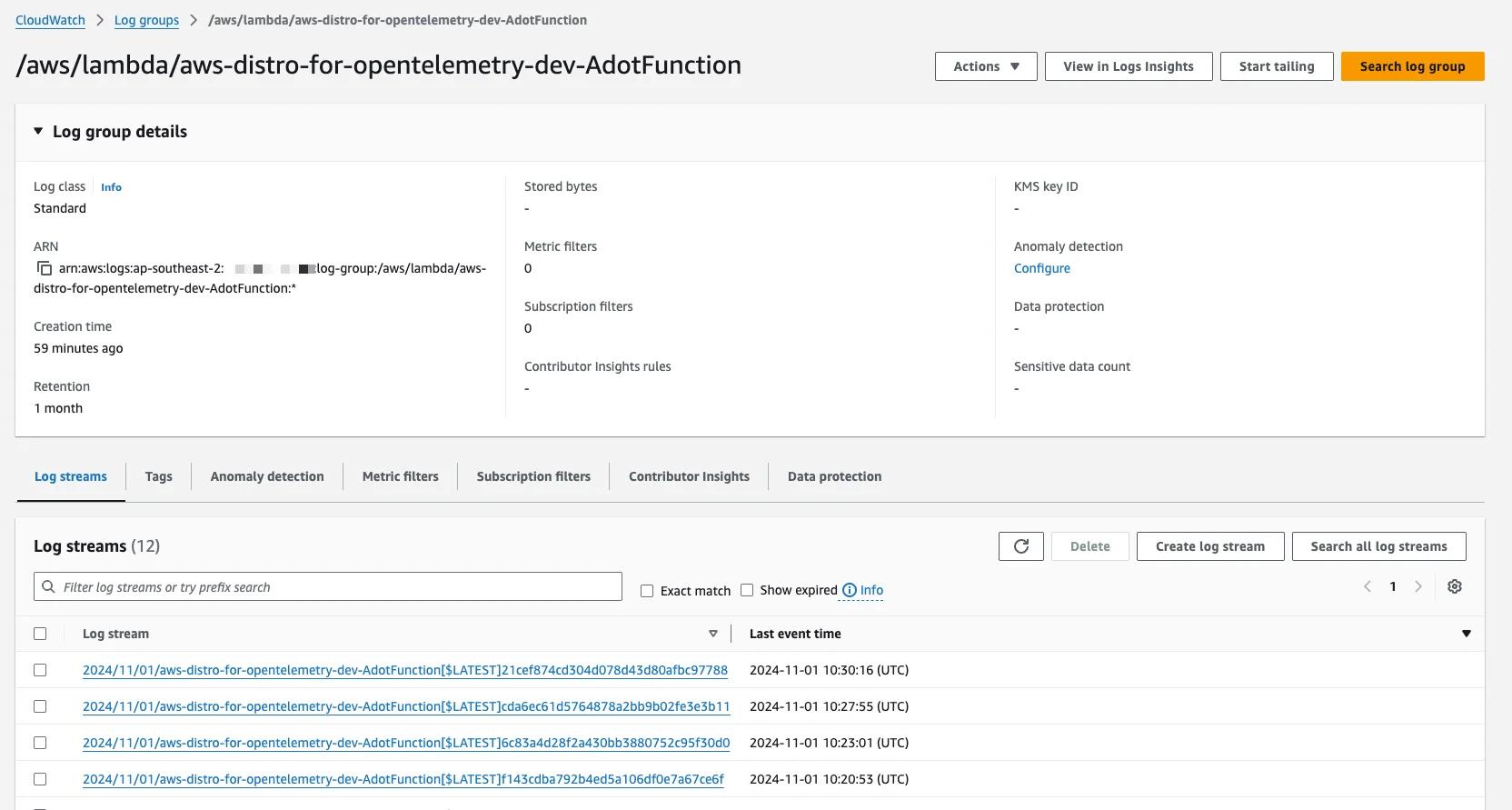The image size is (1512, 810).
Task: Click the Log stream column header
Action: tap(115, 634)
